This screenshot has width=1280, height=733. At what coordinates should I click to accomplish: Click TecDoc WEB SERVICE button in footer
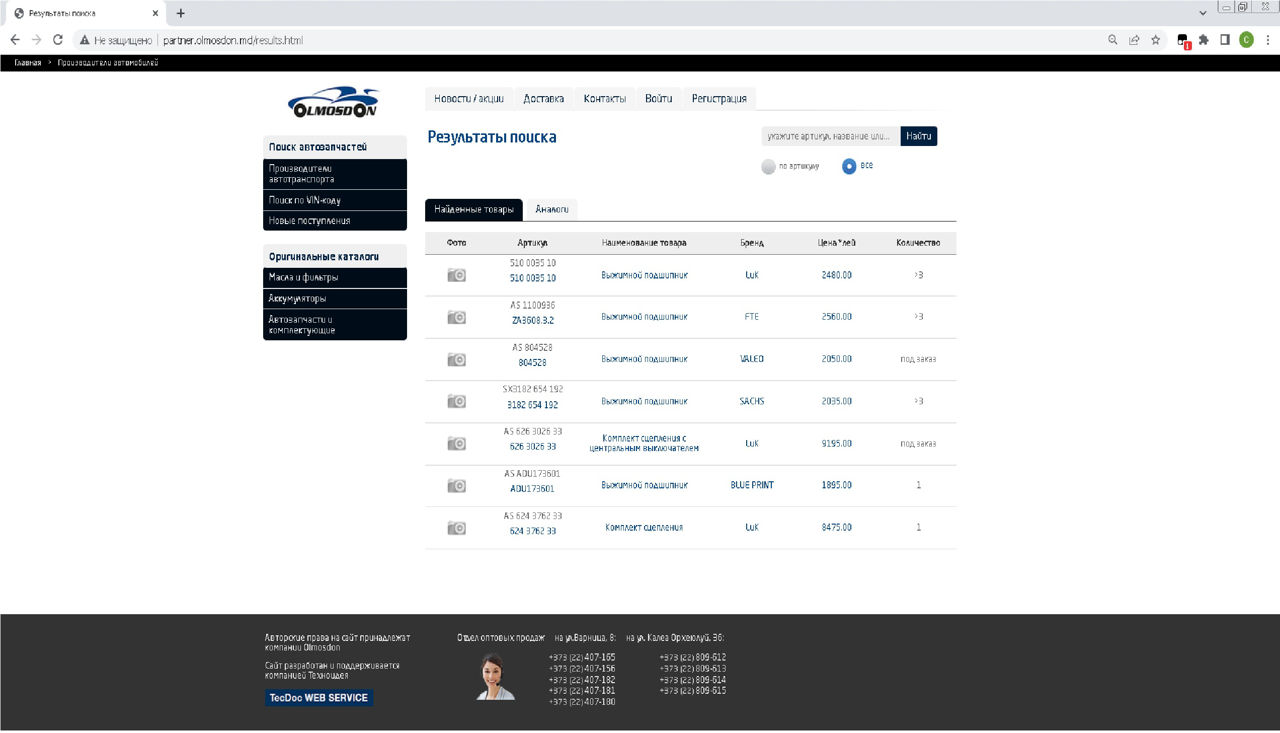[x=319, y=698]
